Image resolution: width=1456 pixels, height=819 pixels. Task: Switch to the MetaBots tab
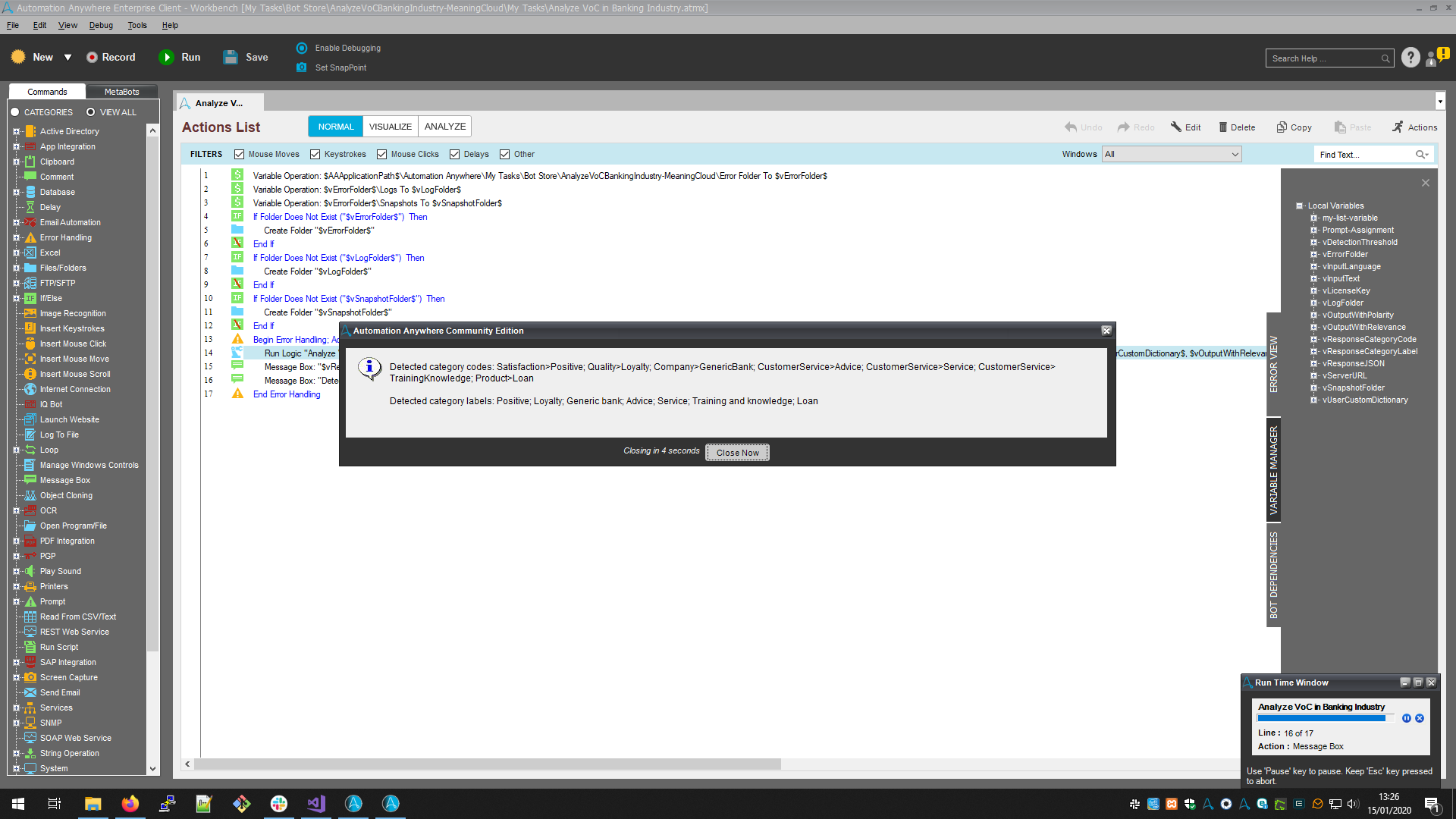click(x=121, y=92)
